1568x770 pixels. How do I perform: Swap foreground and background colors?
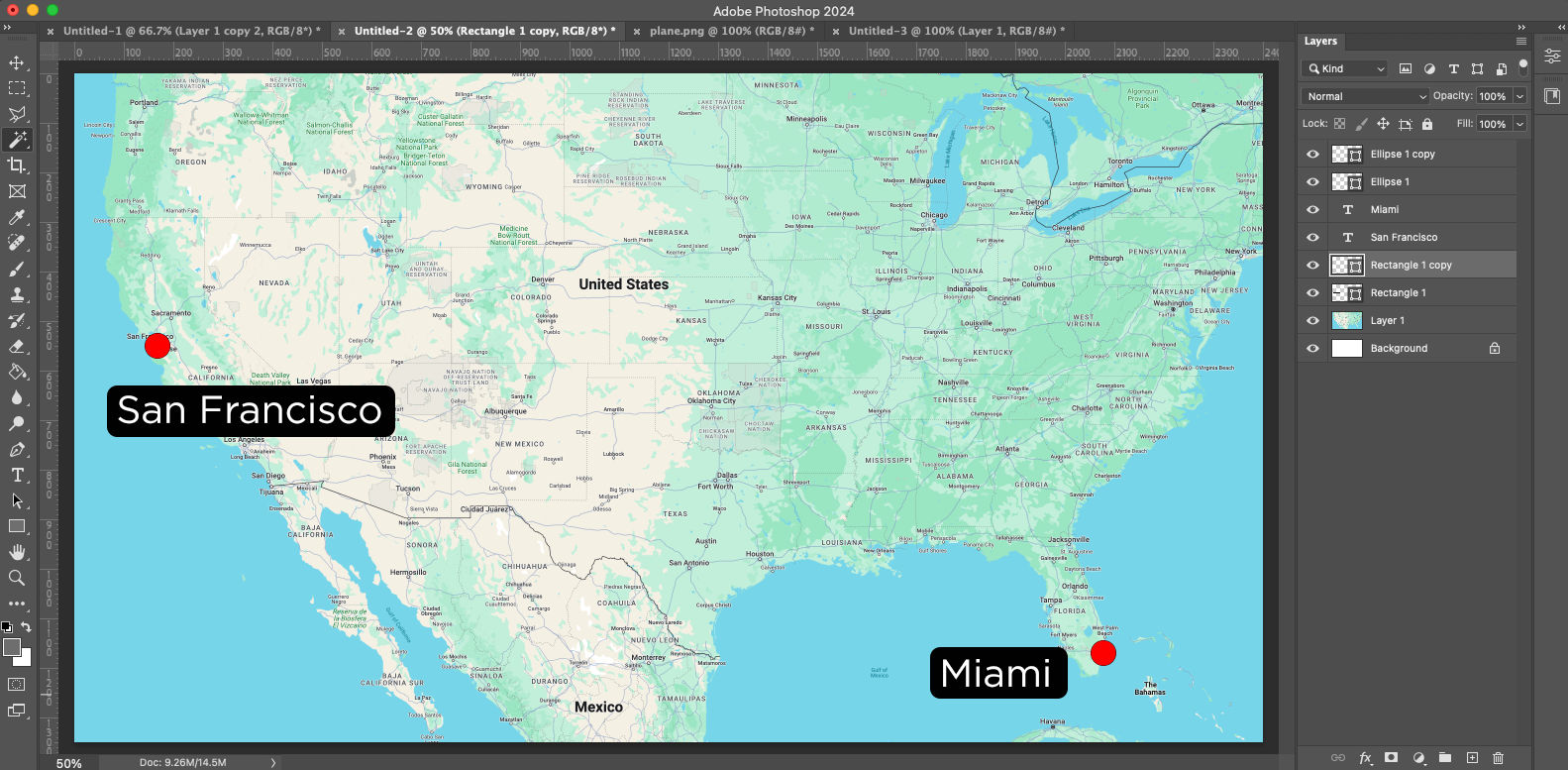pyautogui.click(x=27, y=626)
